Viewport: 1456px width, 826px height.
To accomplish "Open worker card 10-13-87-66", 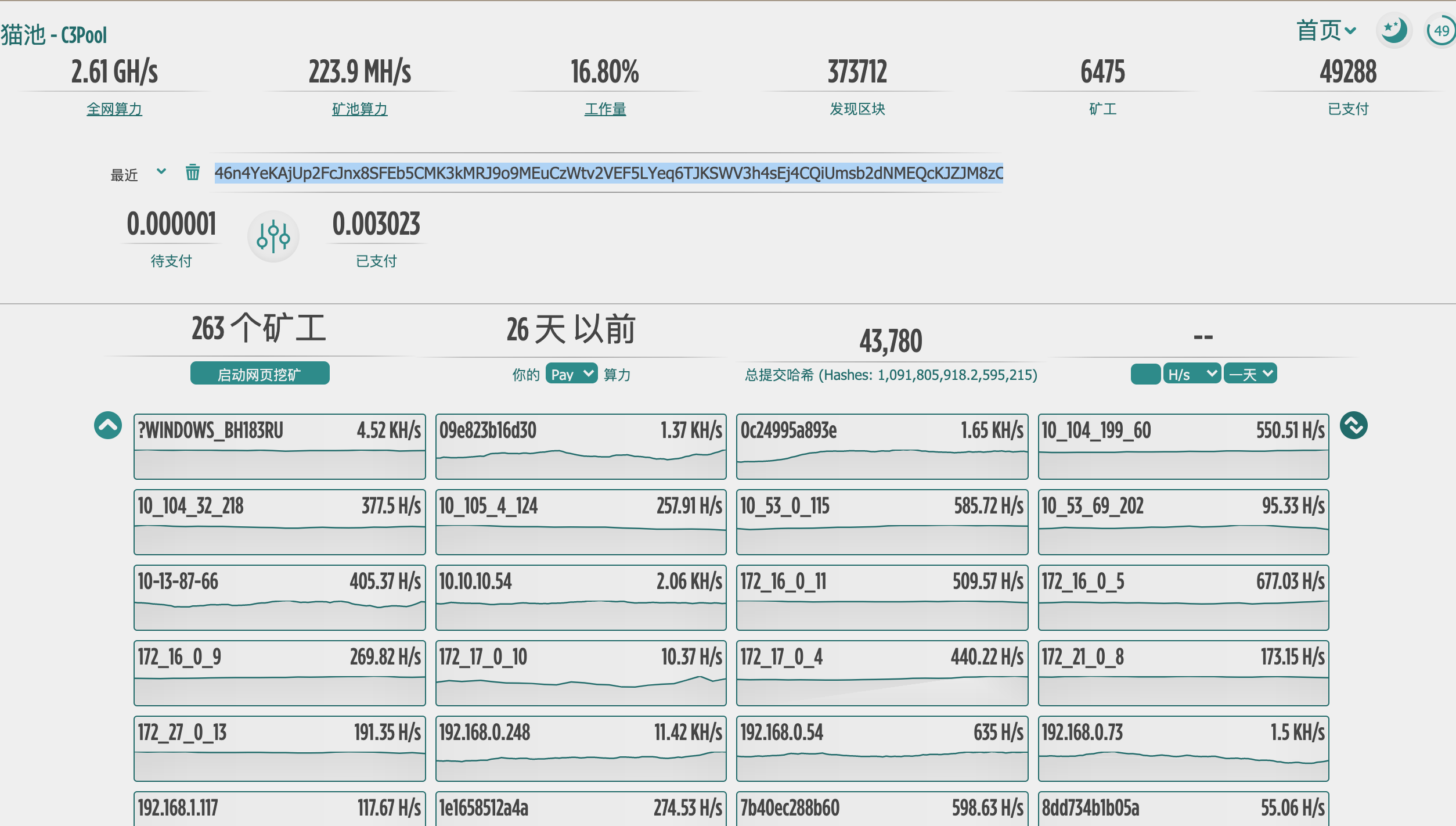I will (280, 597).
